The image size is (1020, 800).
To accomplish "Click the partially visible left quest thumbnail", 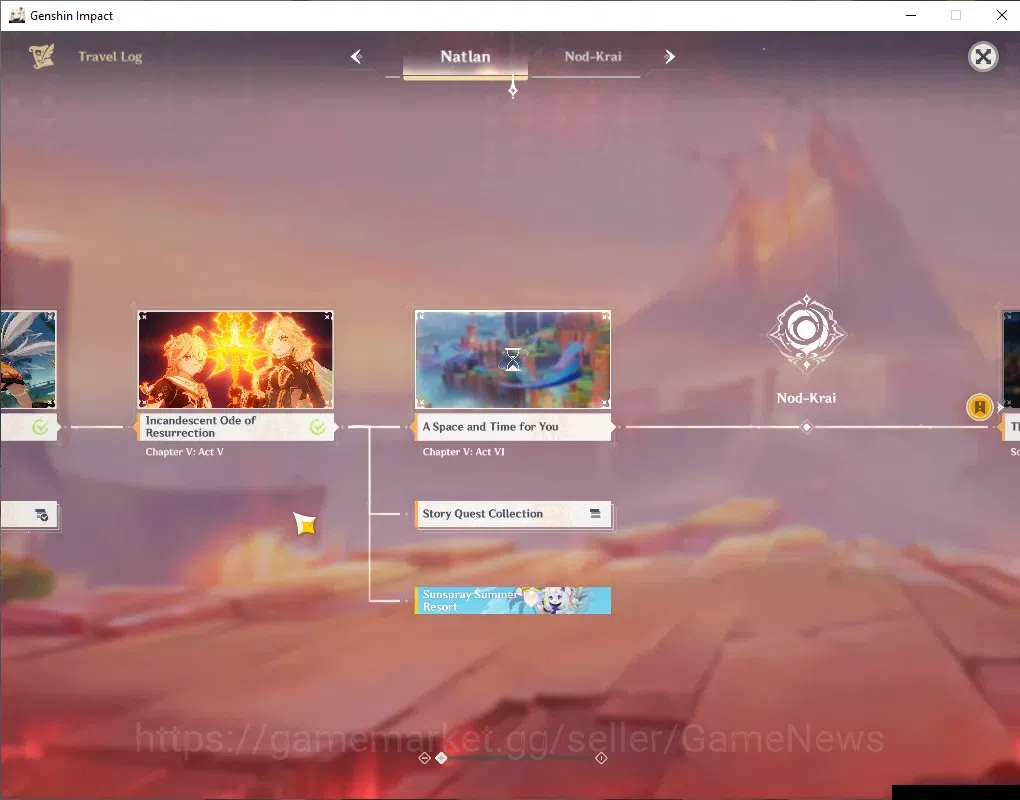I will coord(28,360).
